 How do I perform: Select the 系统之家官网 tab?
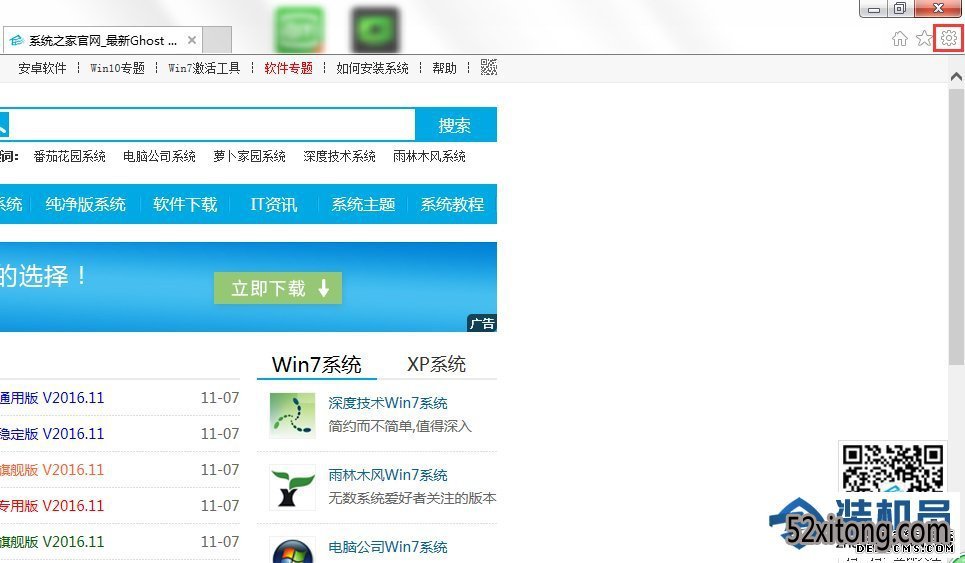[102, 41]
